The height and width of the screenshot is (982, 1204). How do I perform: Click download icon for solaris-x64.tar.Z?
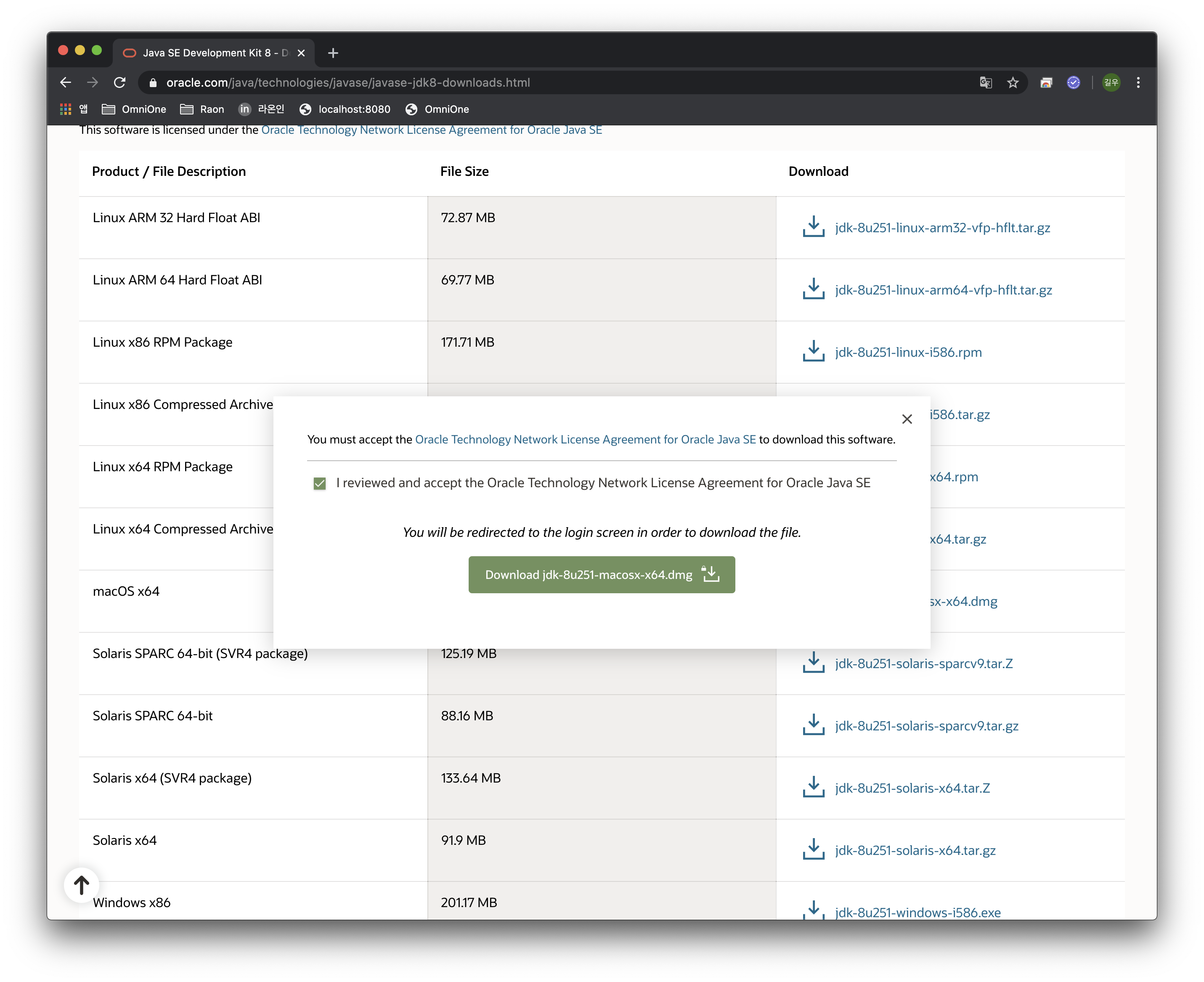[x=813, y=787]
